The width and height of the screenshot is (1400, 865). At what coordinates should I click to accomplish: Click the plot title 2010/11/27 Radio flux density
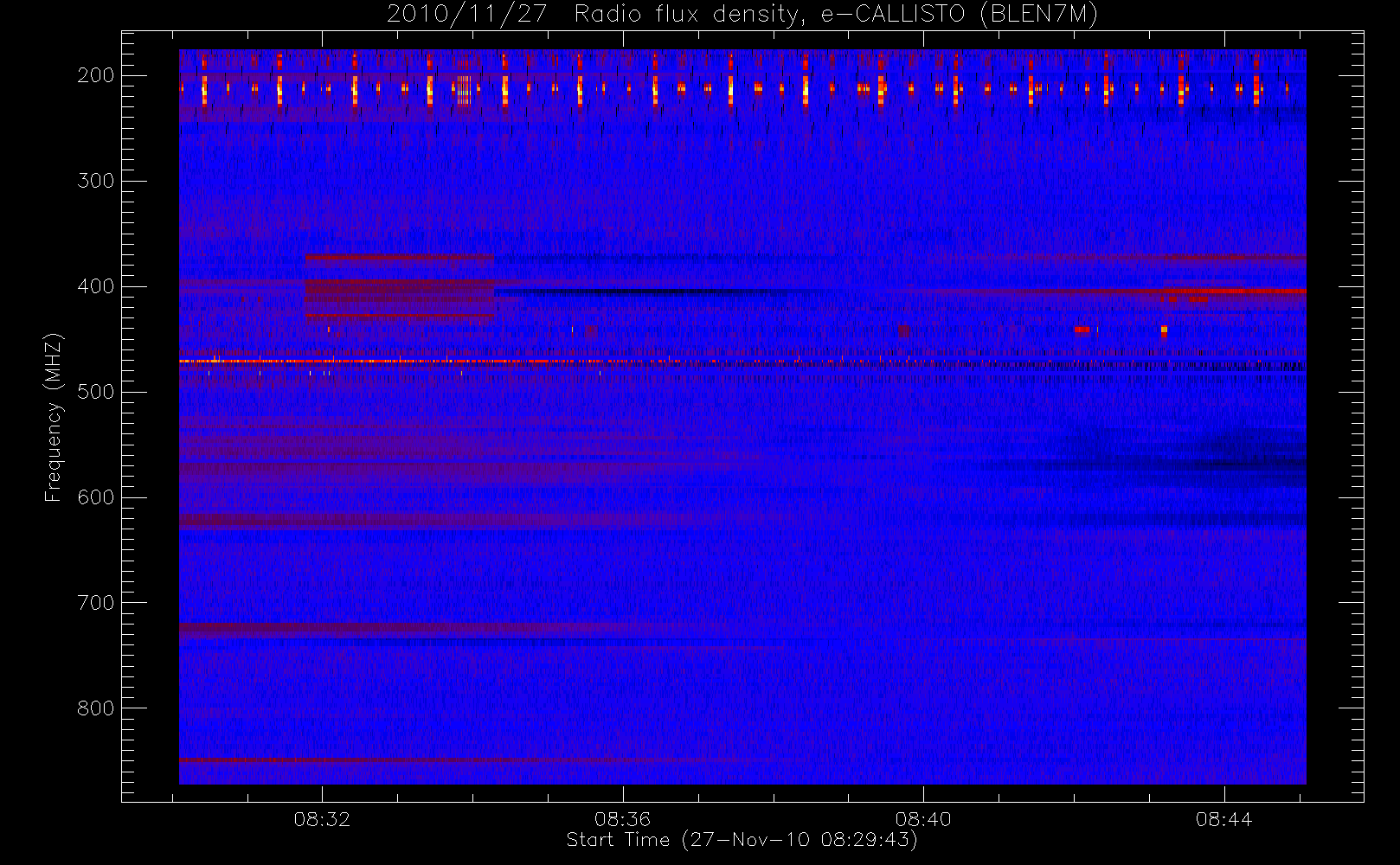[x=742, y=15]
